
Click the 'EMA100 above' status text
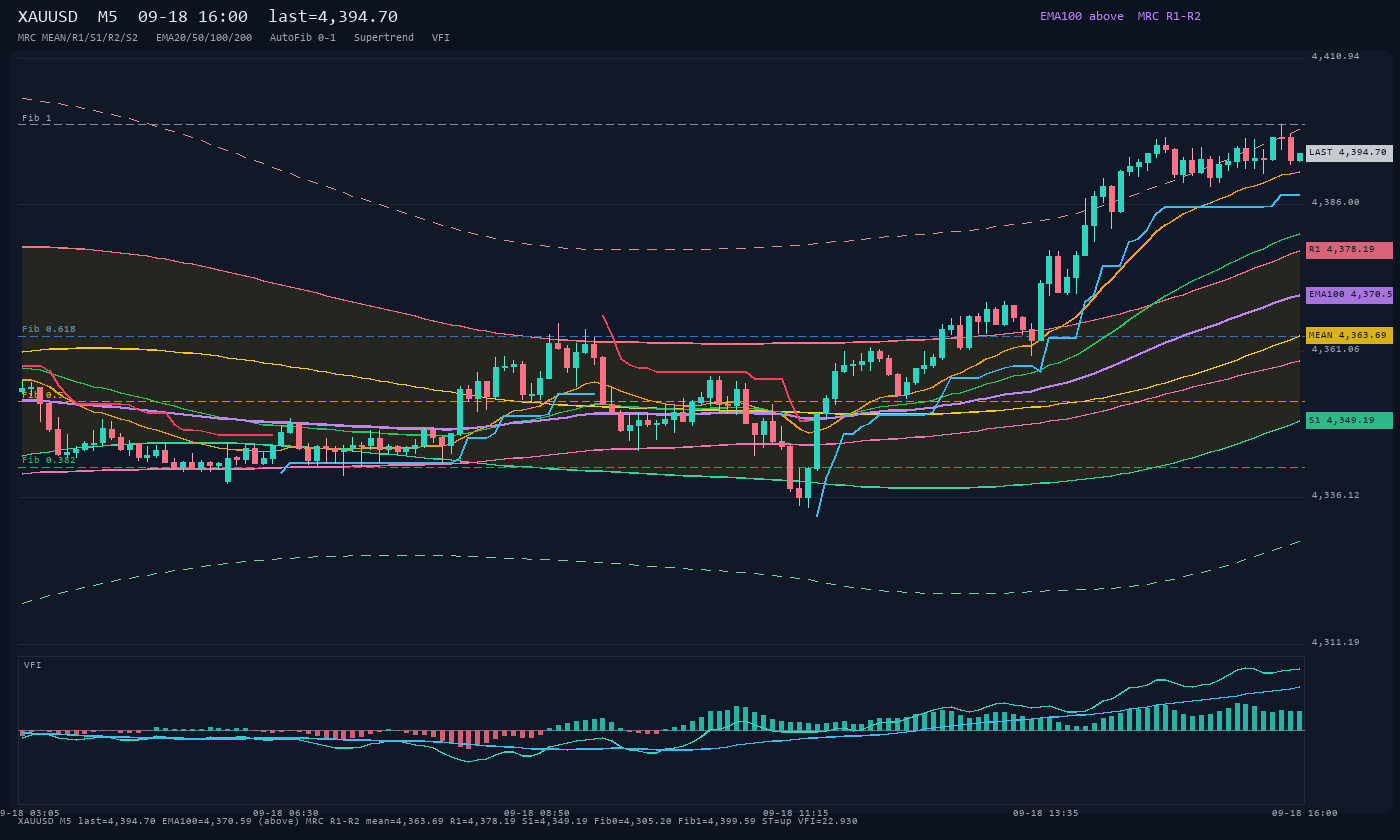1082,16
